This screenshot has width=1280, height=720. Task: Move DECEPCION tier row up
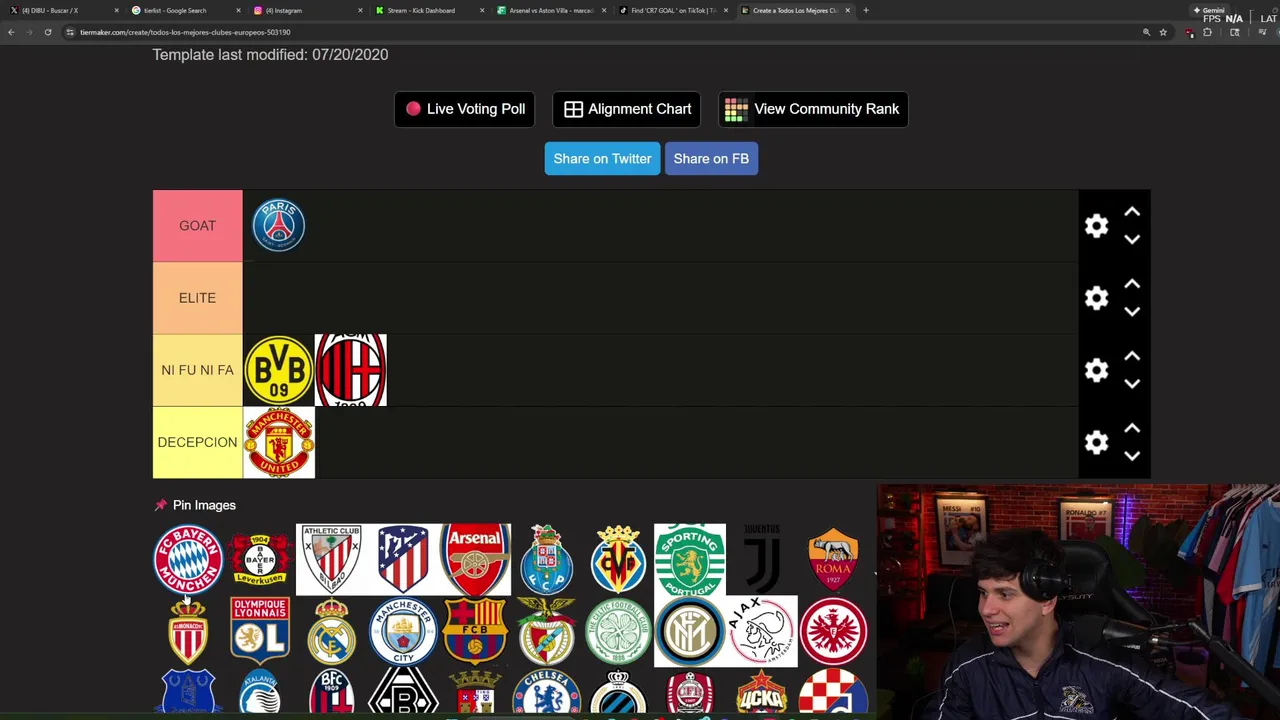pyautogui.click(x=1132, y=428)
